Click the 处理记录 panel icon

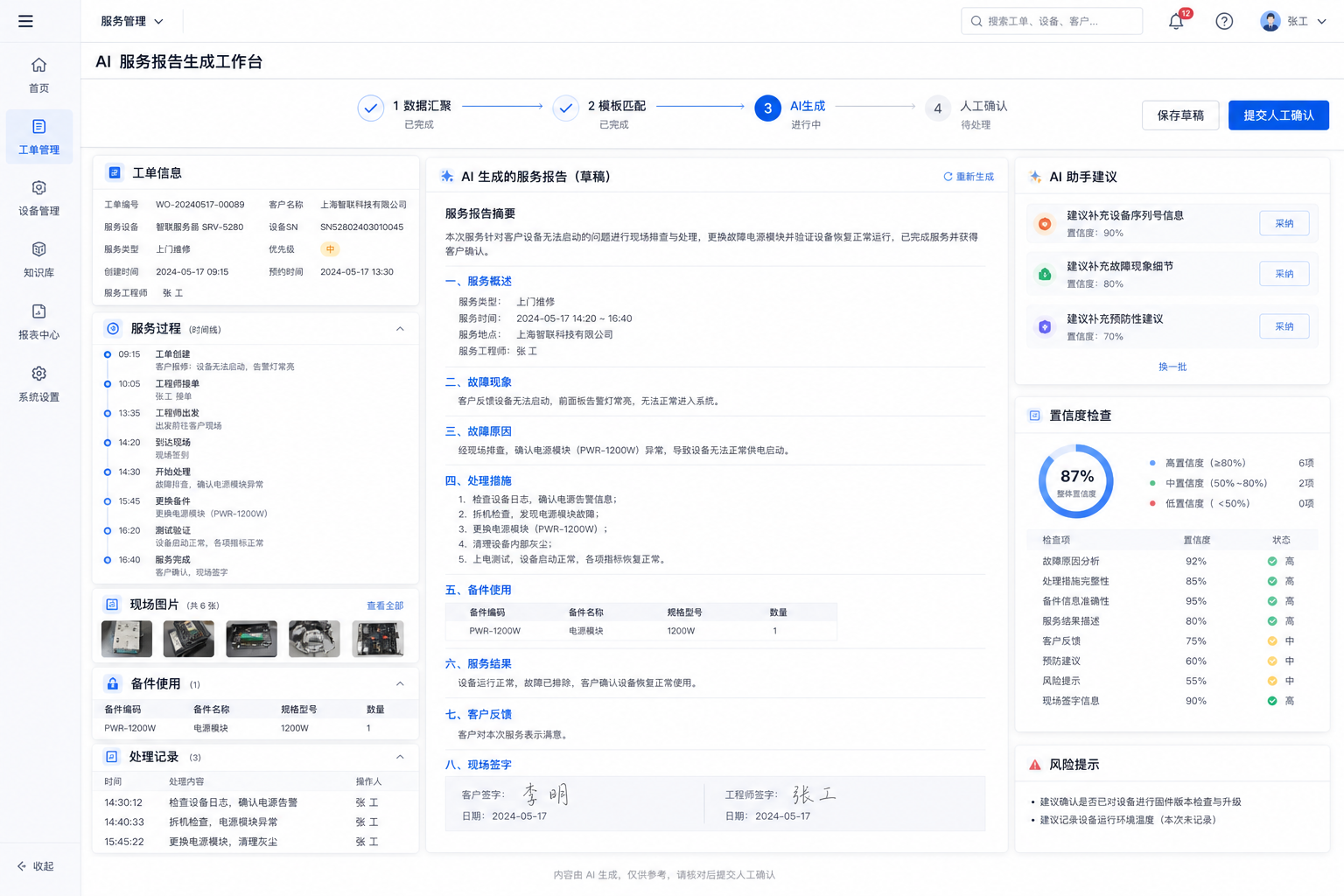pyautogui.click(x=112, y=757)
